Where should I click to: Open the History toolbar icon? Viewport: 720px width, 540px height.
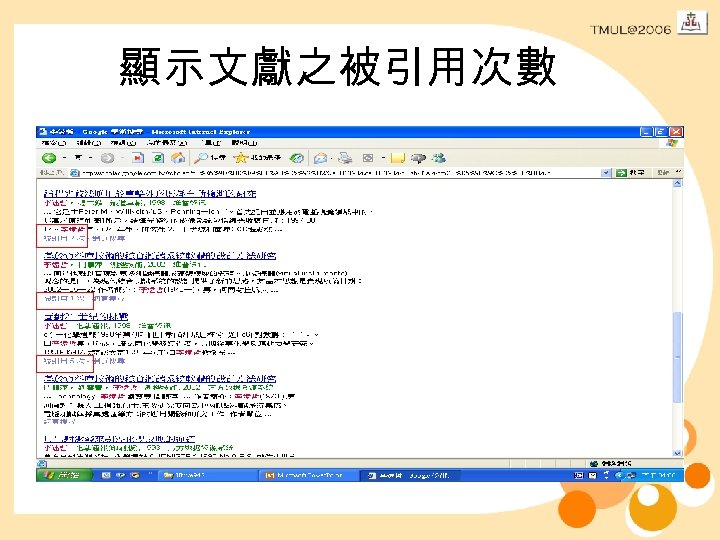pos(297,158)
